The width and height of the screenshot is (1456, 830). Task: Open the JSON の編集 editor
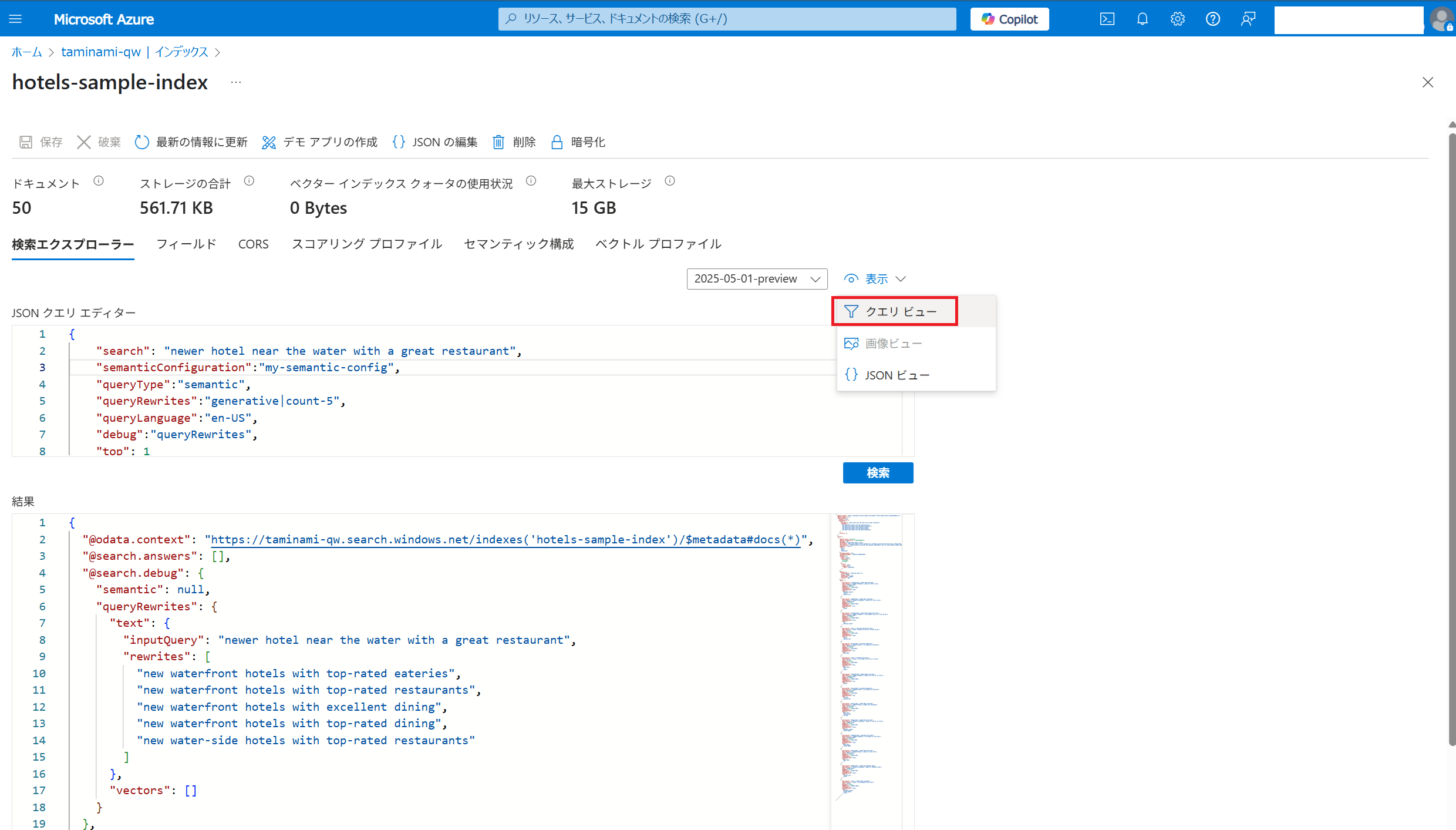(x=435, y=142)
